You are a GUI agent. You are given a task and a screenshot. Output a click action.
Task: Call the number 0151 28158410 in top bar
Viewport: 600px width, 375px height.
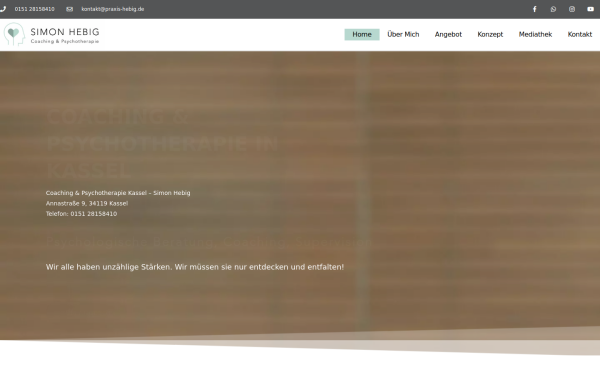coord(34,9)
